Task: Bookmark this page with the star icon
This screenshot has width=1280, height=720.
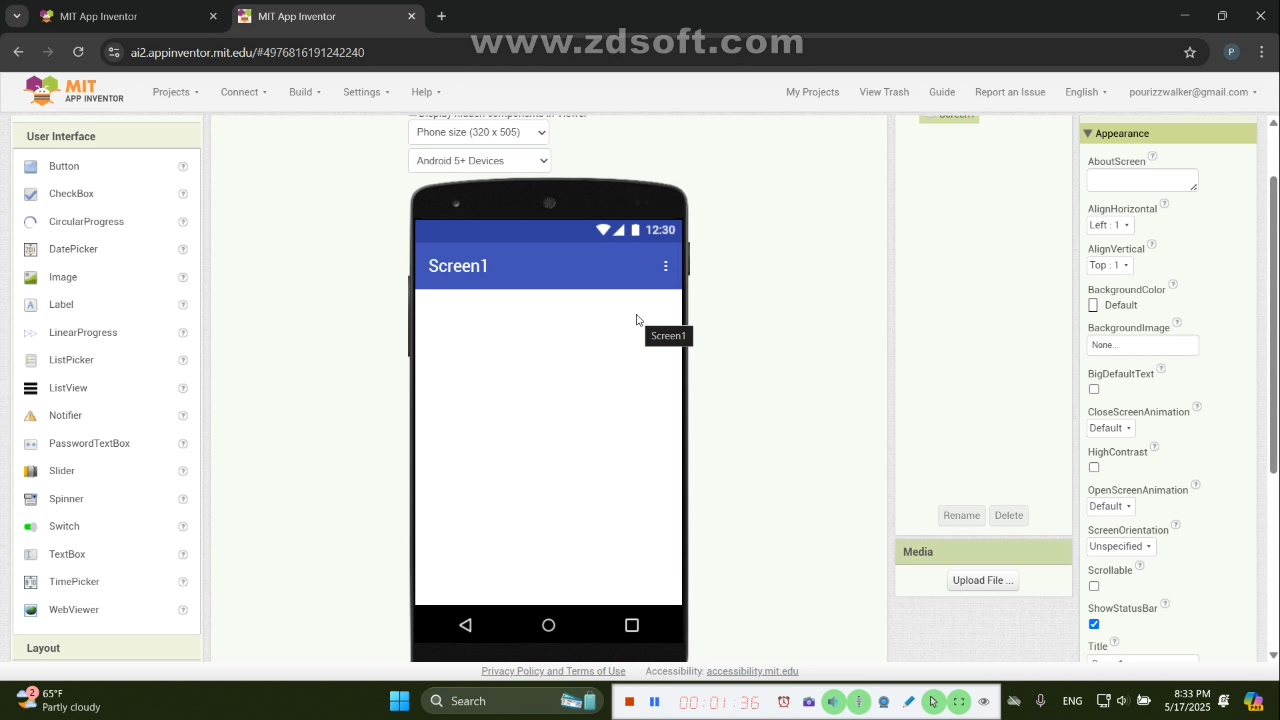Action: coord(1190,52)
